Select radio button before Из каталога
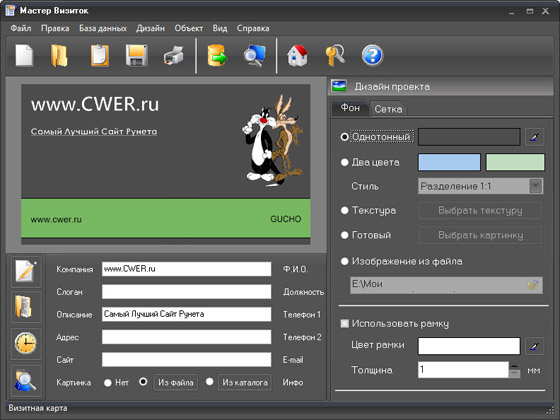The height and width of the screenshot is (420, 560). coord(210,381)
